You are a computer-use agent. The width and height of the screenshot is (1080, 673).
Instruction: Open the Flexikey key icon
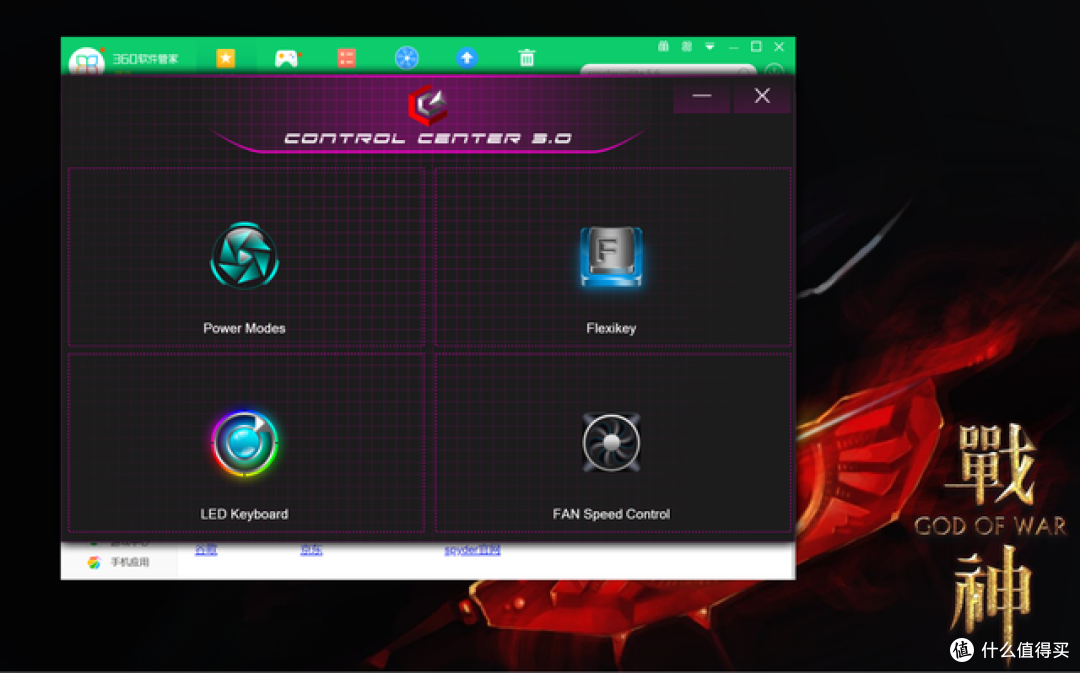611,258
